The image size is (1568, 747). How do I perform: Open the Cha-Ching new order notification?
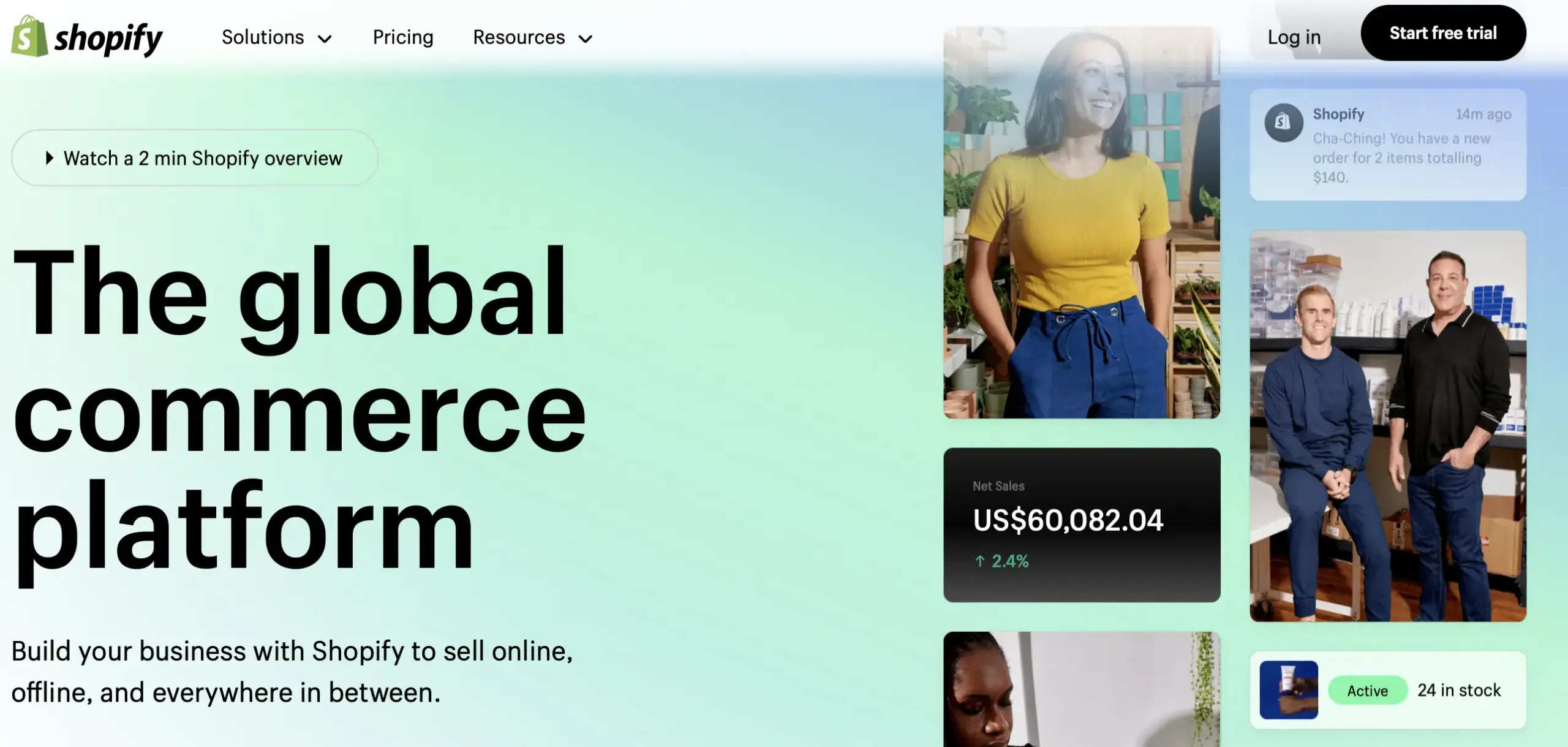(1388, 145)
